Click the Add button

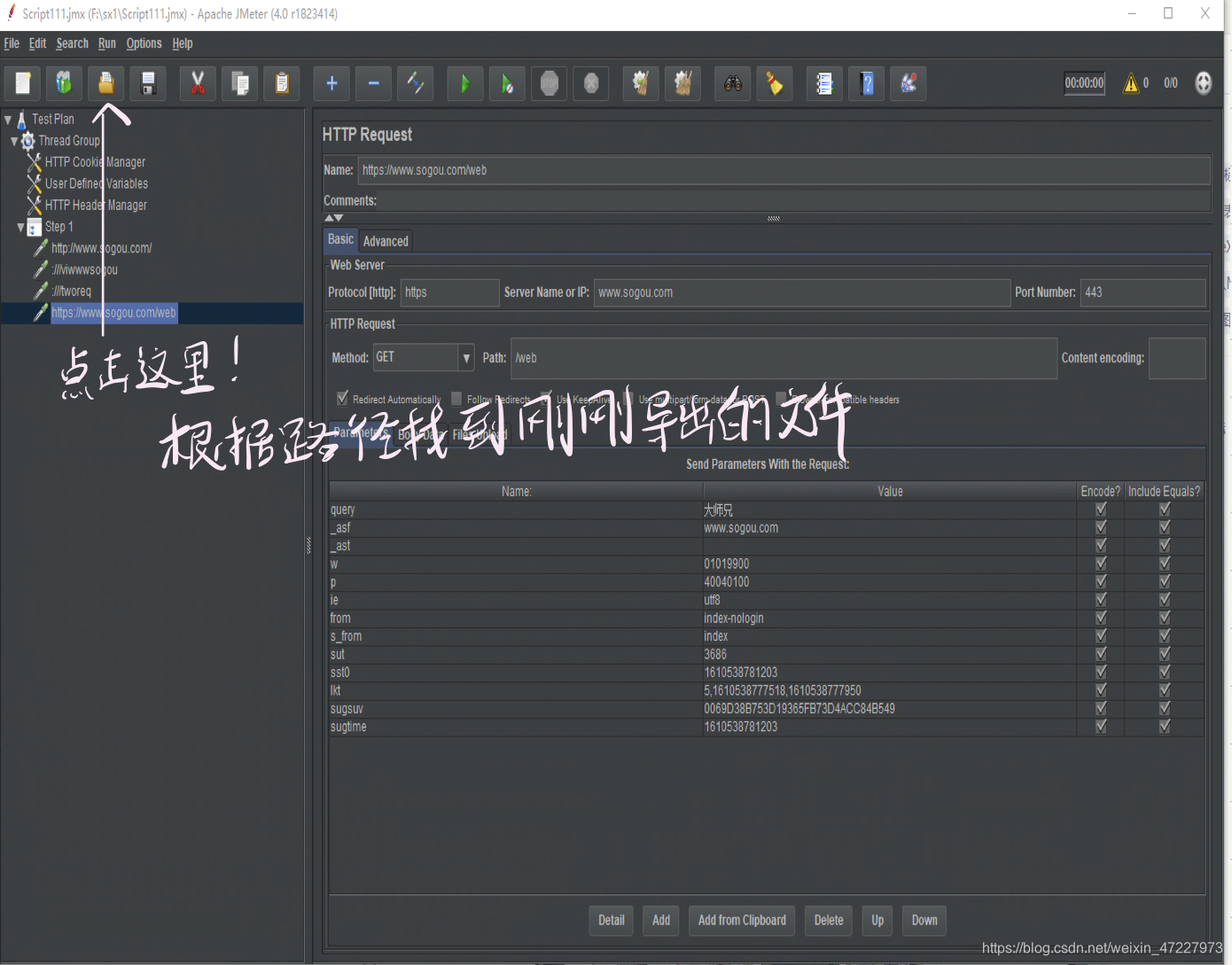[661, 921]
